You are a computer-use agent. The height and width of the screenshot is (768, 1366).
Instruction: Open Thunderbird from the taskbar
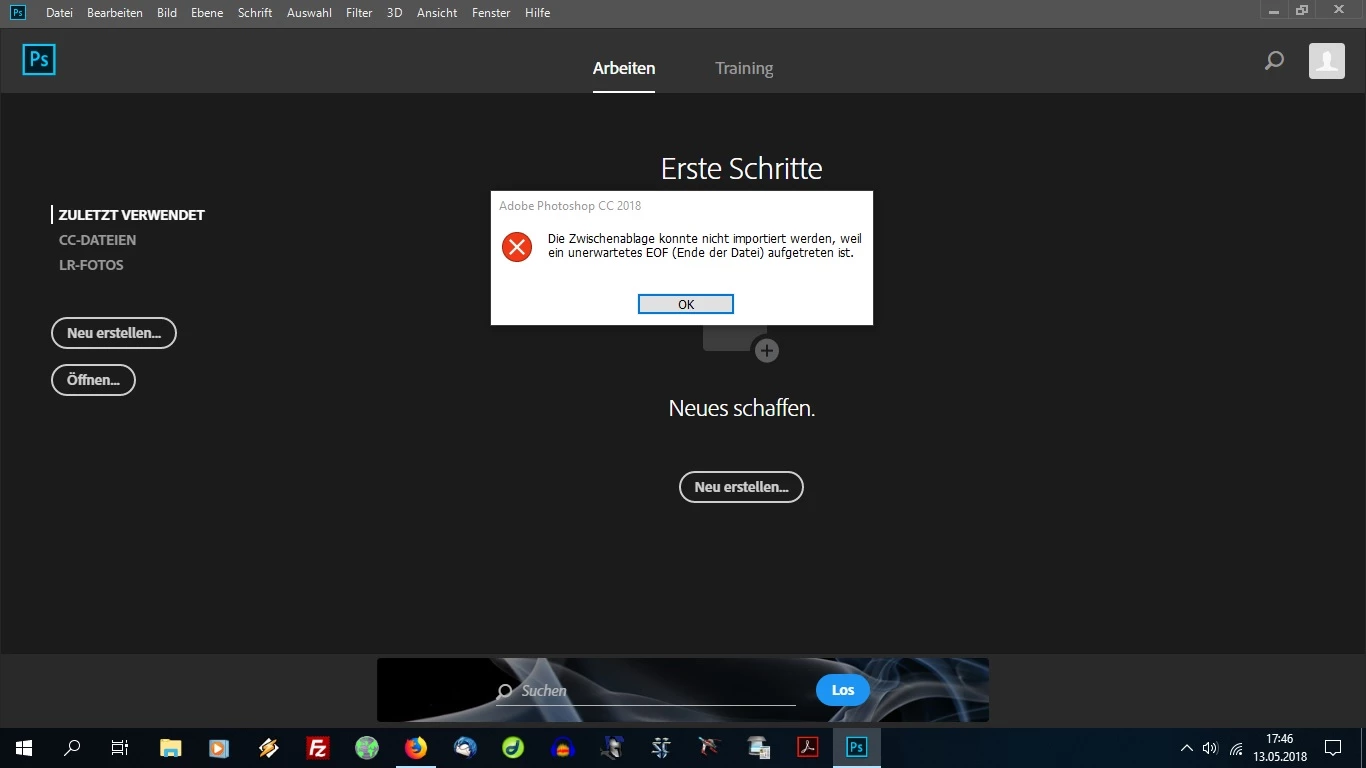(465, 747)
